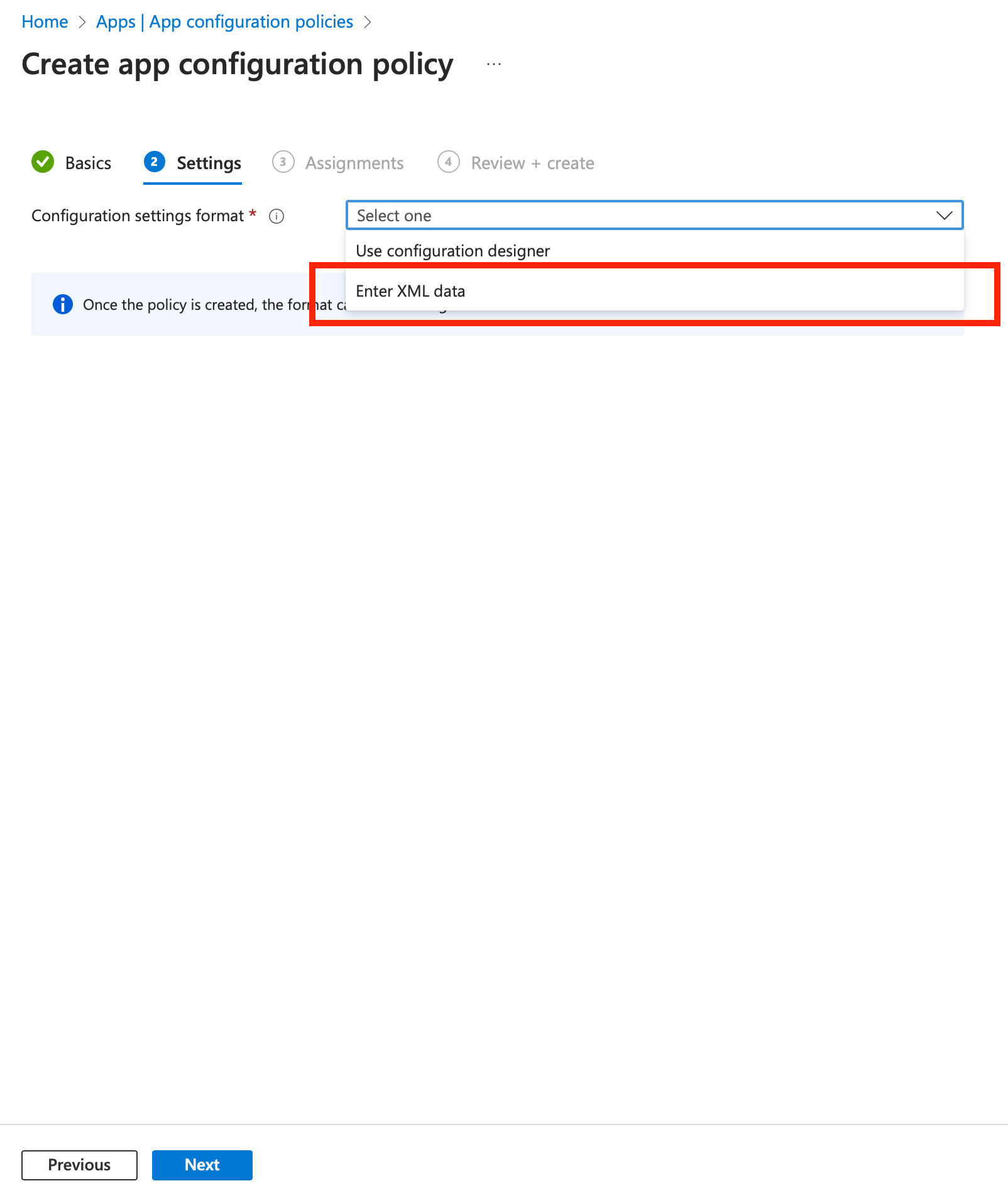The width and height of the screenshot is (1008, 1198).
Task: Click the step 3 Assignments circle icon
Action: 283,162
